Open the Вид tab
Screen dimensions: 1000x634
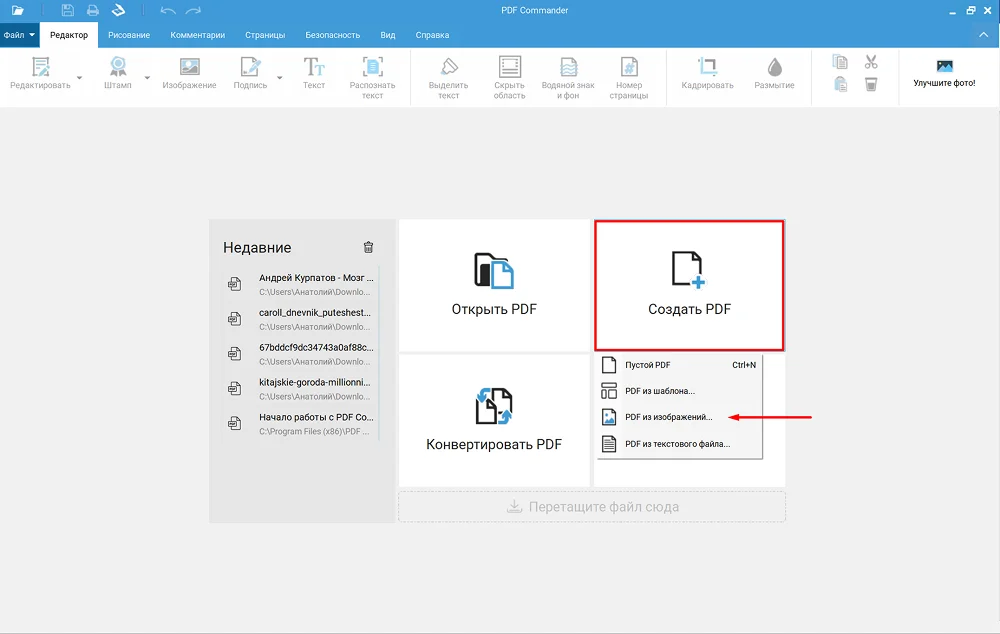tap(388, 35)
